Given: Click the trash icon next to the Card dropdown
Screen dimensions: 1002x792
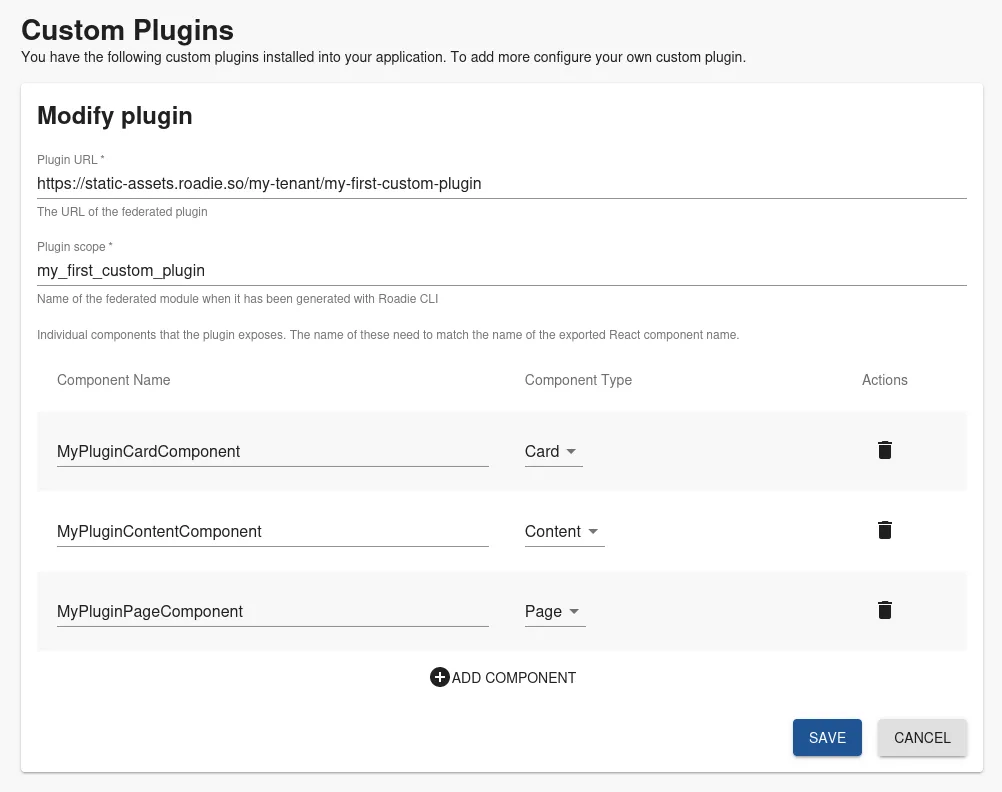Looking at the screenshot, I should (x=884, y=450).
